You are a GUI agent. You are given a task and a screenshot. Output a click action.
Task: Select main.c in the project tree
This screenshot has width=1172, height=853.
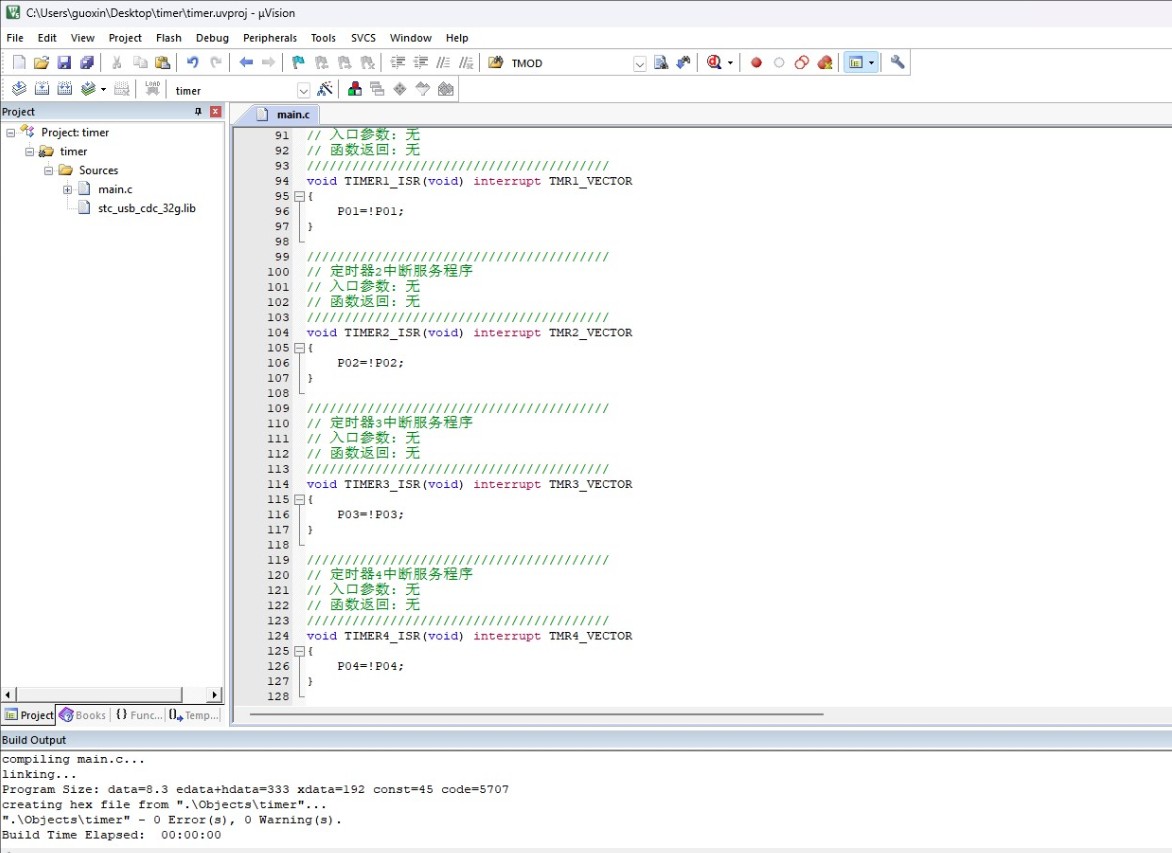(115, 190)
